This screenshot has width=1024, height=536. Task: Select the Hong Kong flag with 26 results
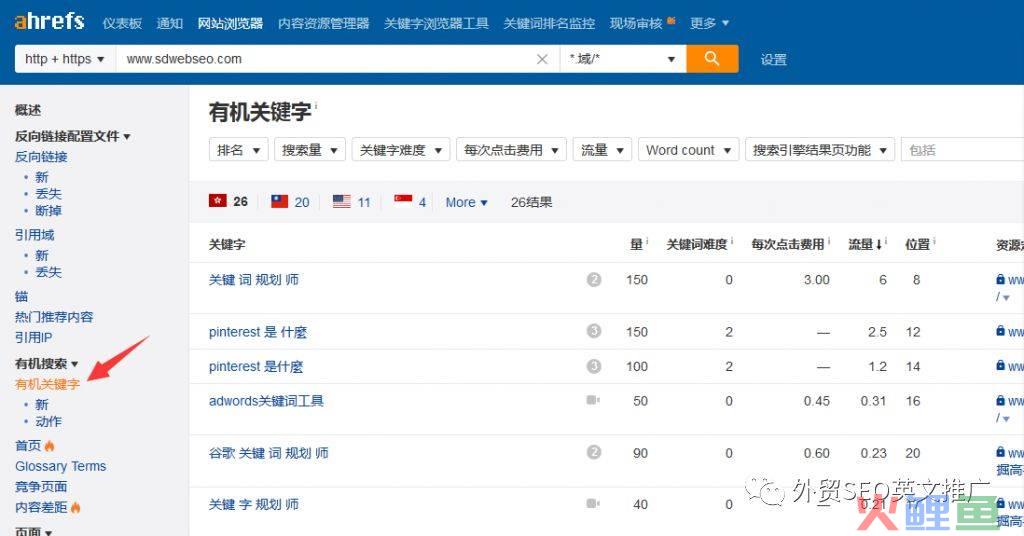coord(228,201)
